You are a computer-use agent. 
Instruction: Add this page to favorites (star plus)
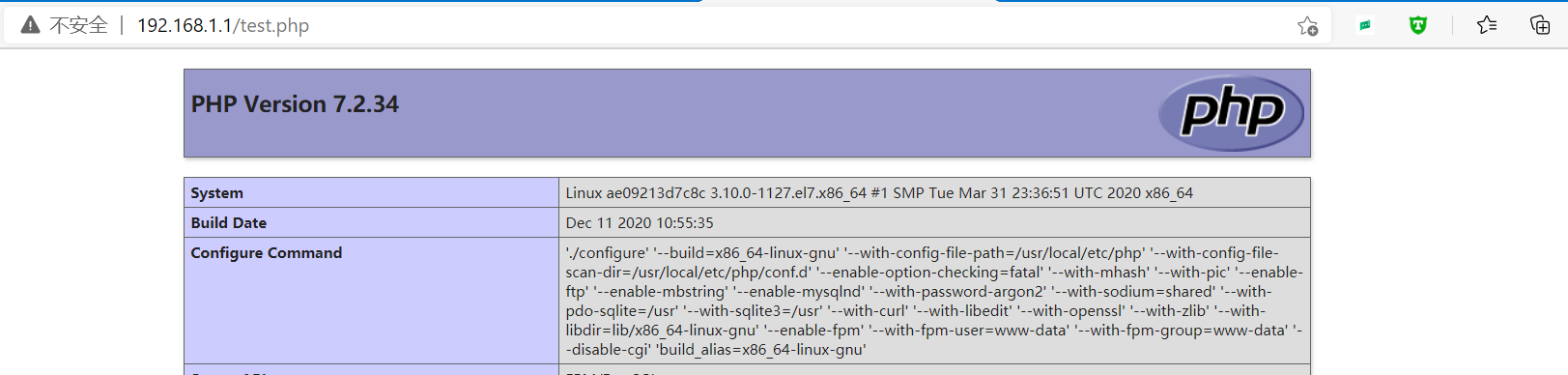(1307, 26)
